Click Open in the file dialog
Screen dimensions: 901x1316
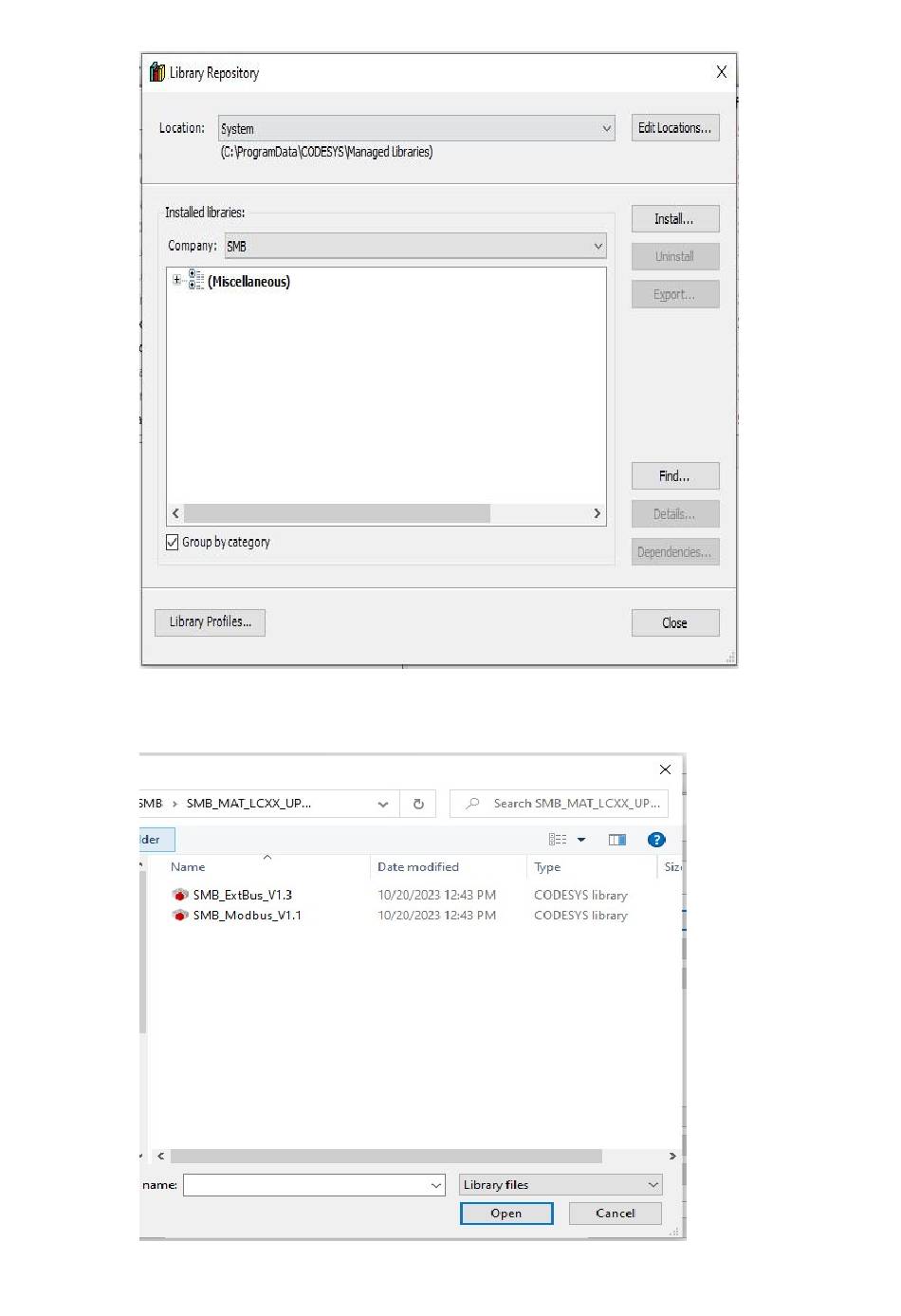(x=506, y=1214)
